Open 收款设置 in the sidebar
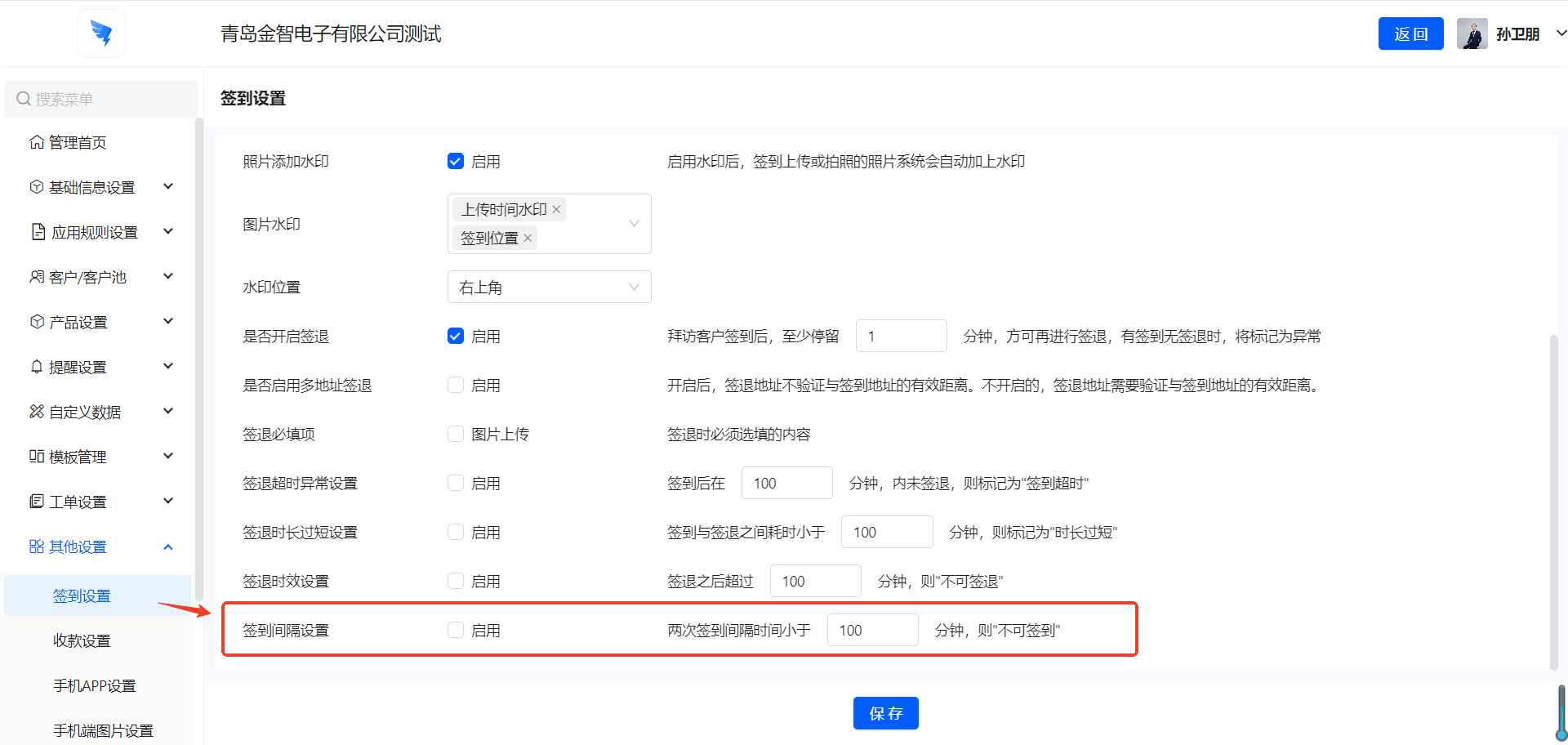 coord(82,640)
